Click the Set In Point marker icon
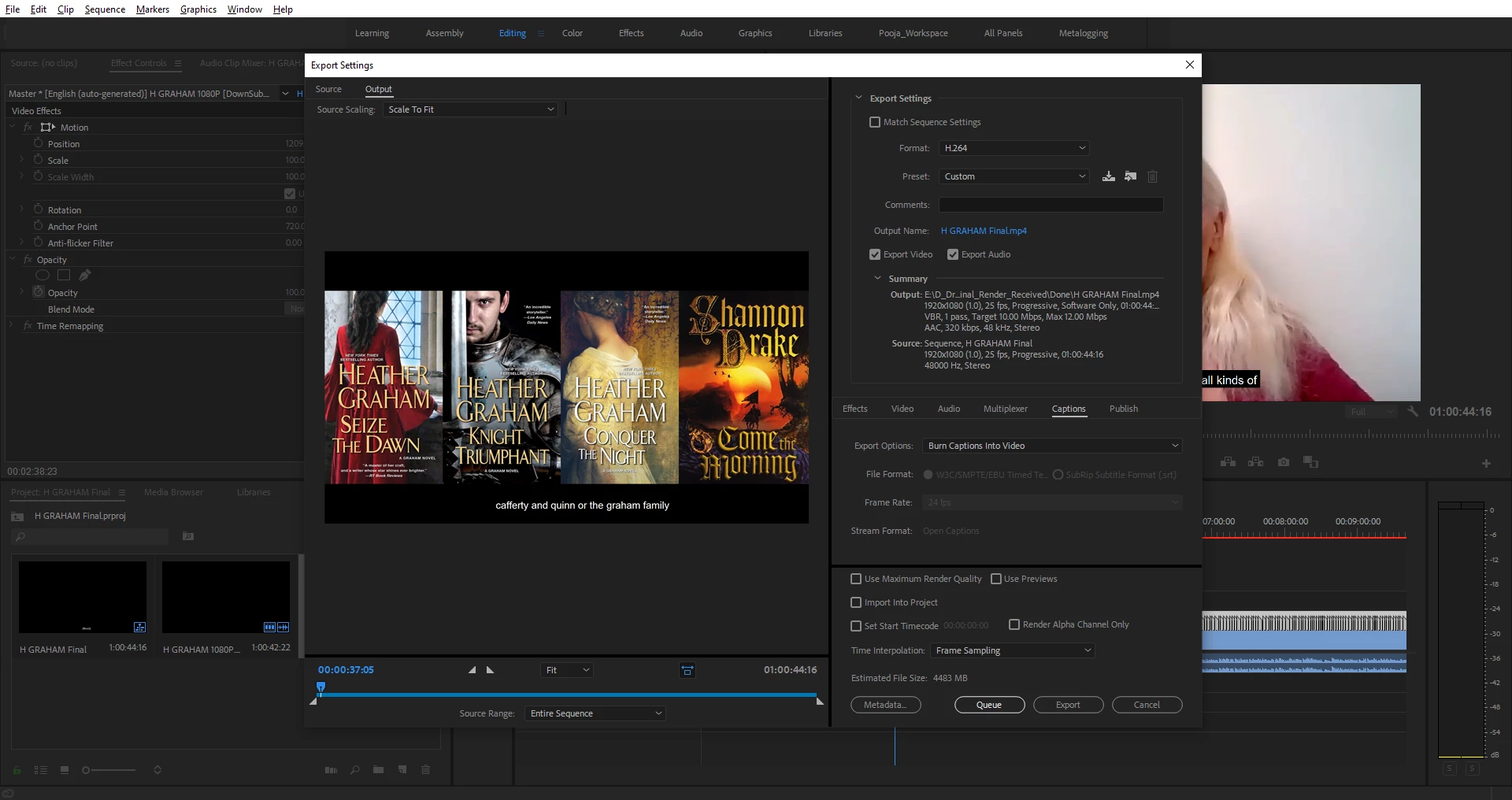This screenshot has width=1512, height=800. point(472,670)
